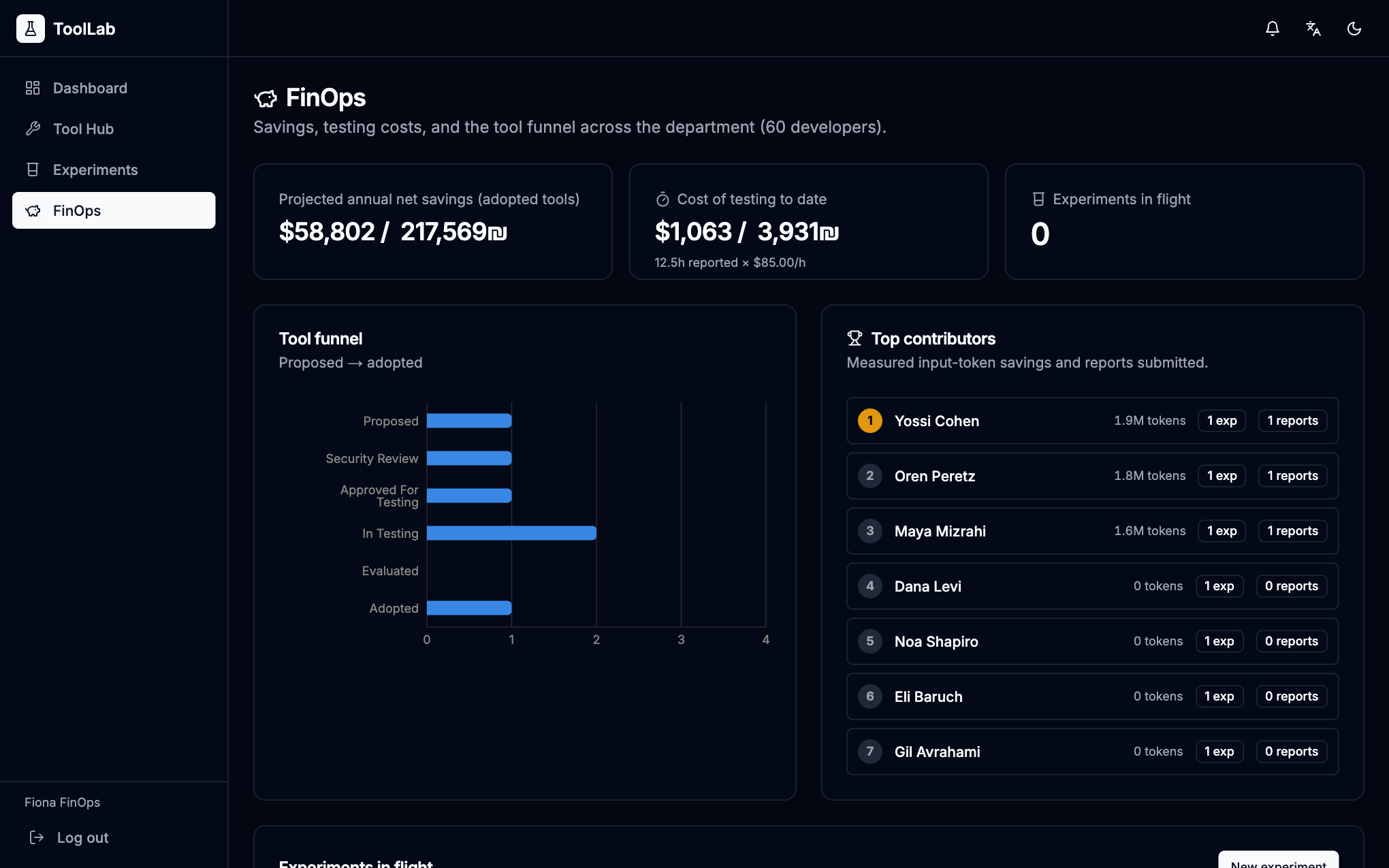Click the Dashboard grid icon

pyautogui.click(x=33, y=88)
